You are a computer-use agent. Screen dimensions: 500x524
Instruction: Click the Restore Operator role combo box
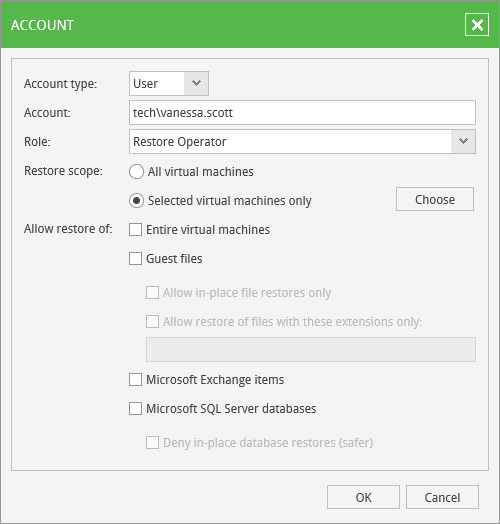tap(302, 142)
